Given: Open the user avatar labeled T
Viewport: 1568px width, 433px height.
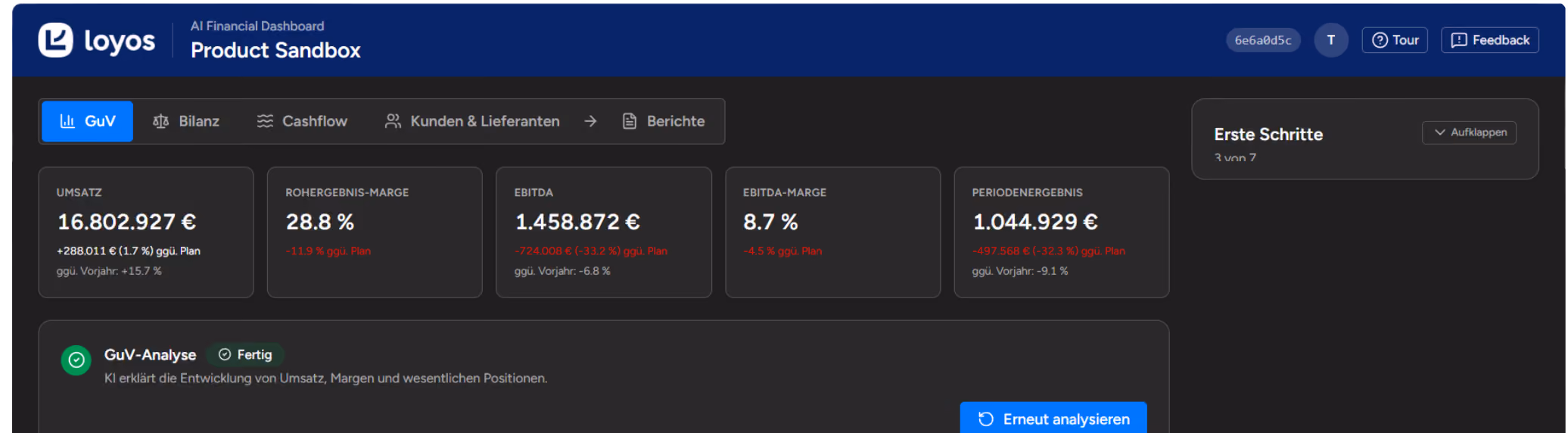Looking at the screenshot, I should [1331, 40].
